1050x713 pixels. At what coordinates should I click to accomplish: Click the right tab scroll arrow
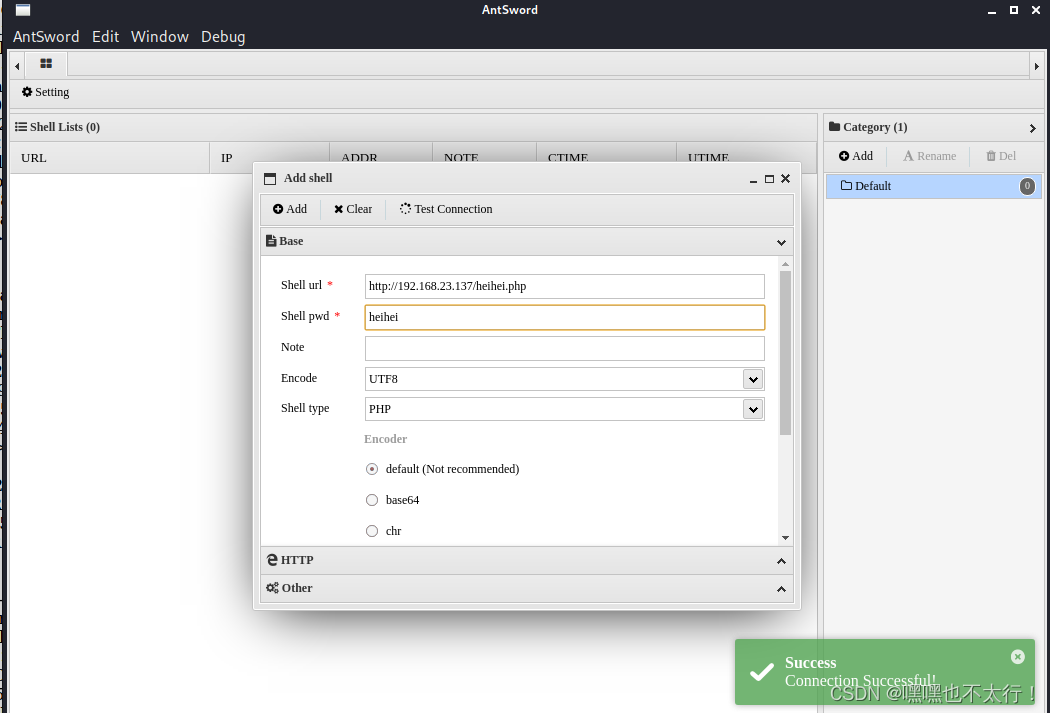[1037, 66]
